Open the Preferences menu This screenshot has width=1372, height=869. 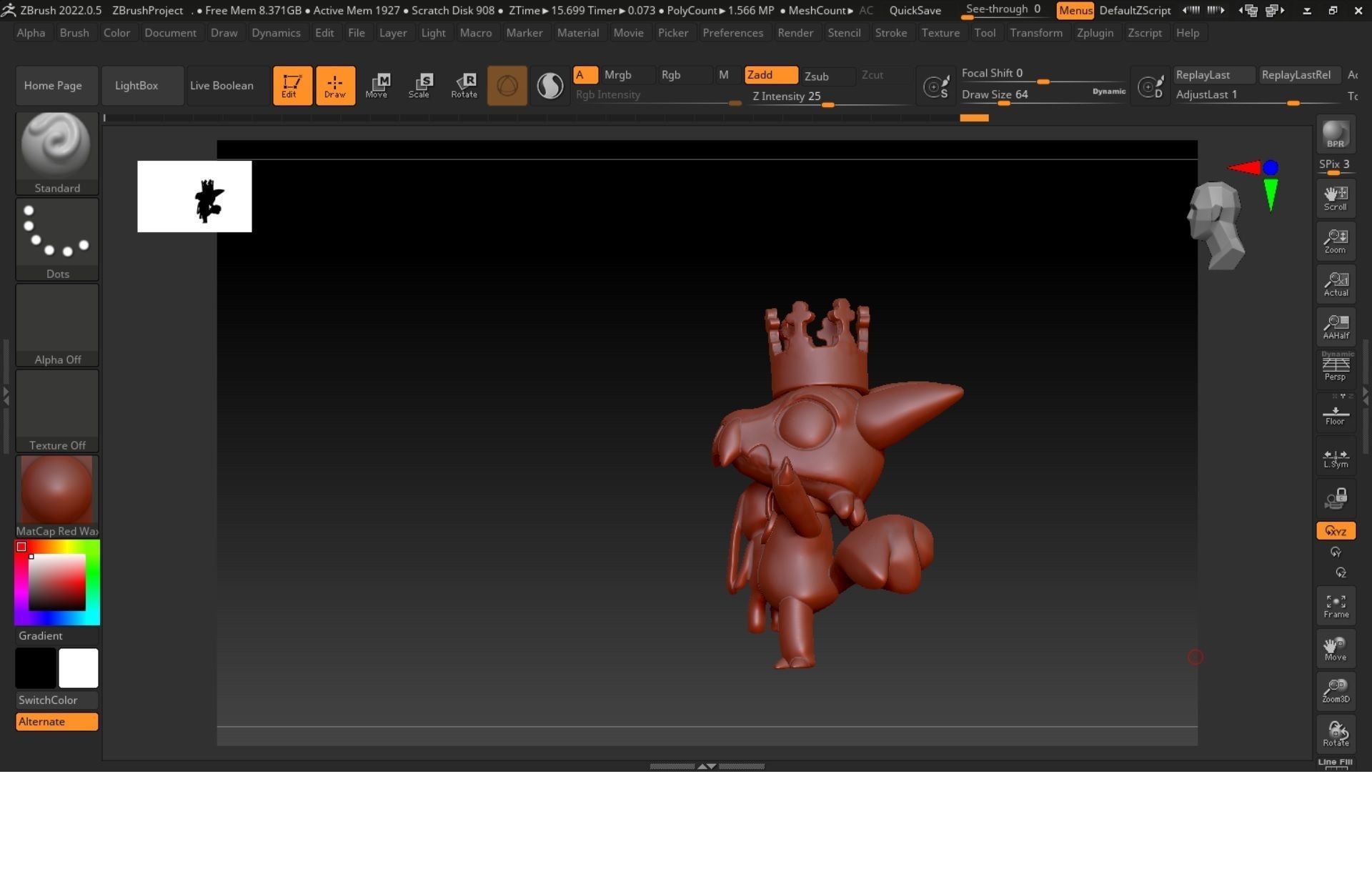point(732,33)
